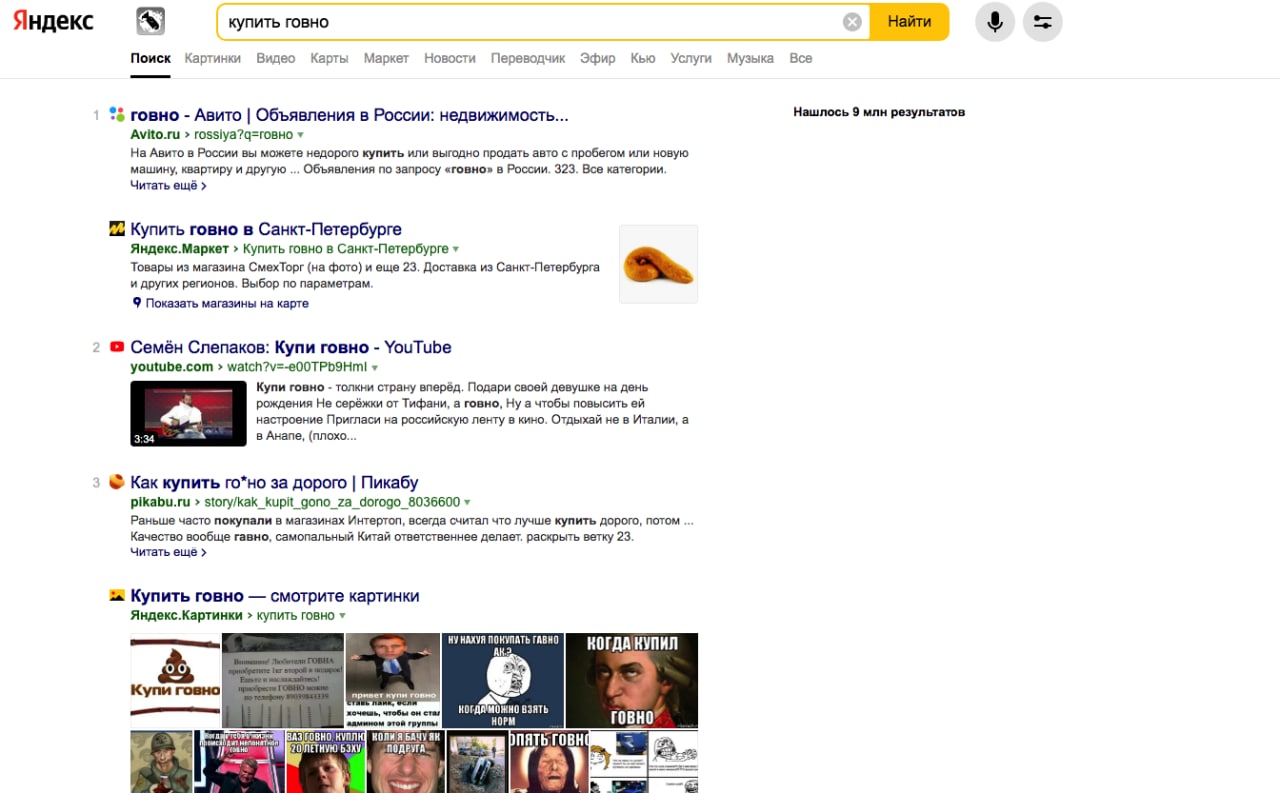Open ЗА ГОВНО КУПЛЮ meme thumbnail
The image size is (1280, 793).
[x=325, y=761]
